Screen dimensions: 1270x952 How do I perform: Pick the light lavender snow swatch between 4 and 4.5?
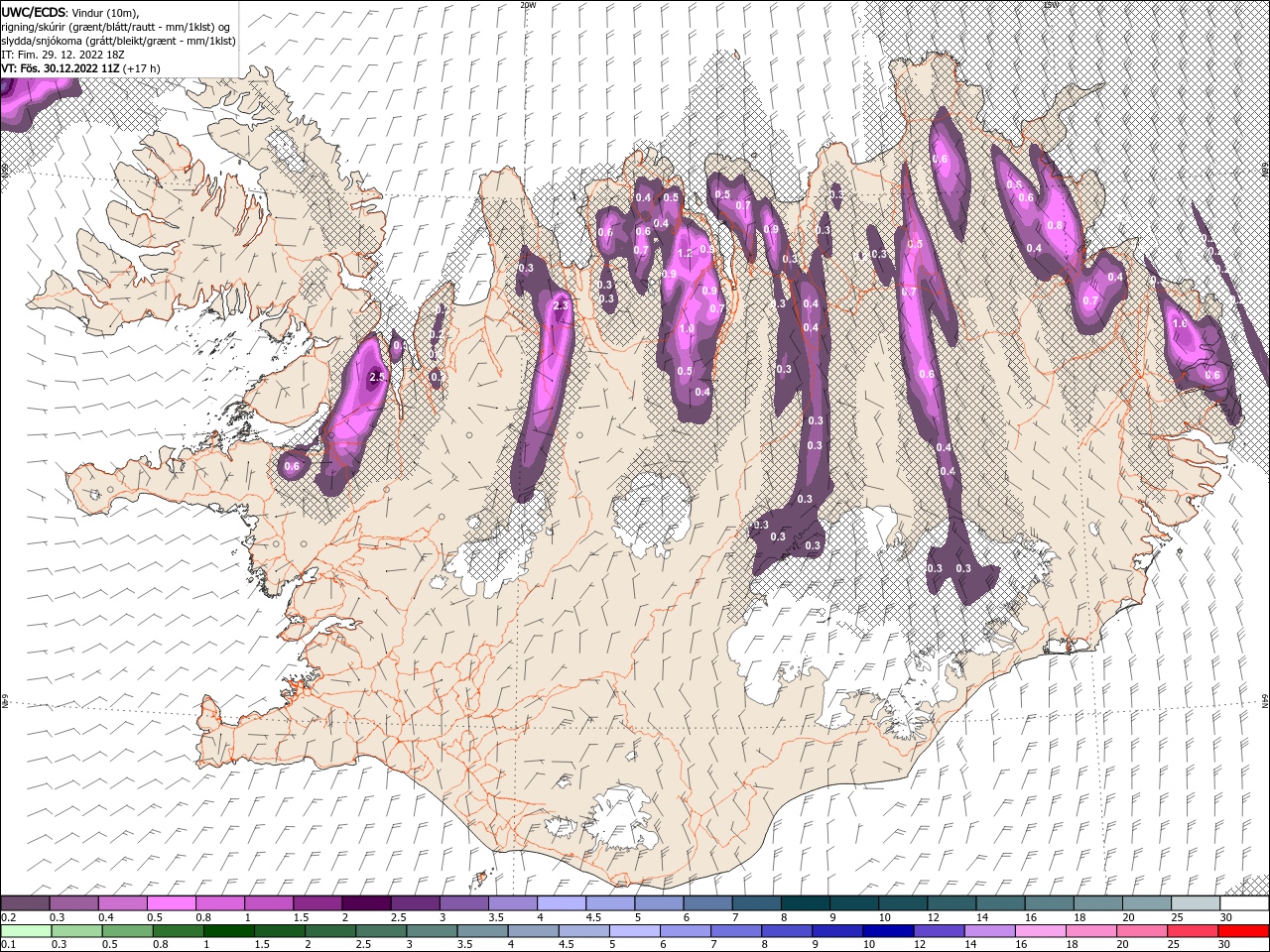tap(562, 903)
